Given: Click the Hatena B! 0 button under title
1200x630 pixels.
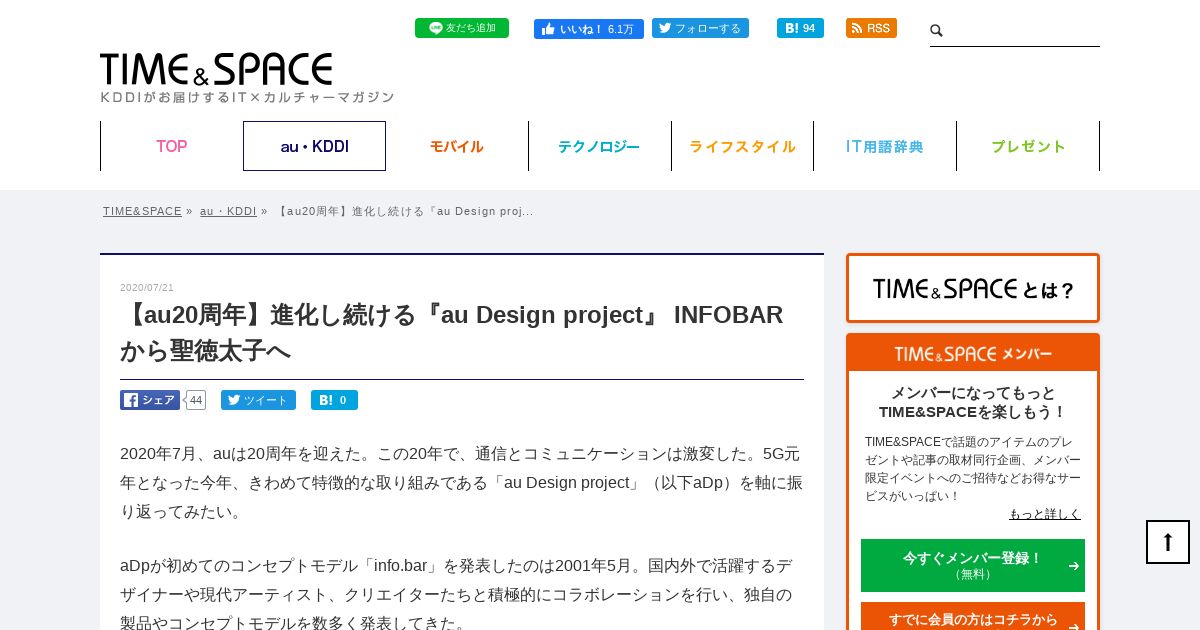Looking at the screenshot, I should tap(334, 400).
